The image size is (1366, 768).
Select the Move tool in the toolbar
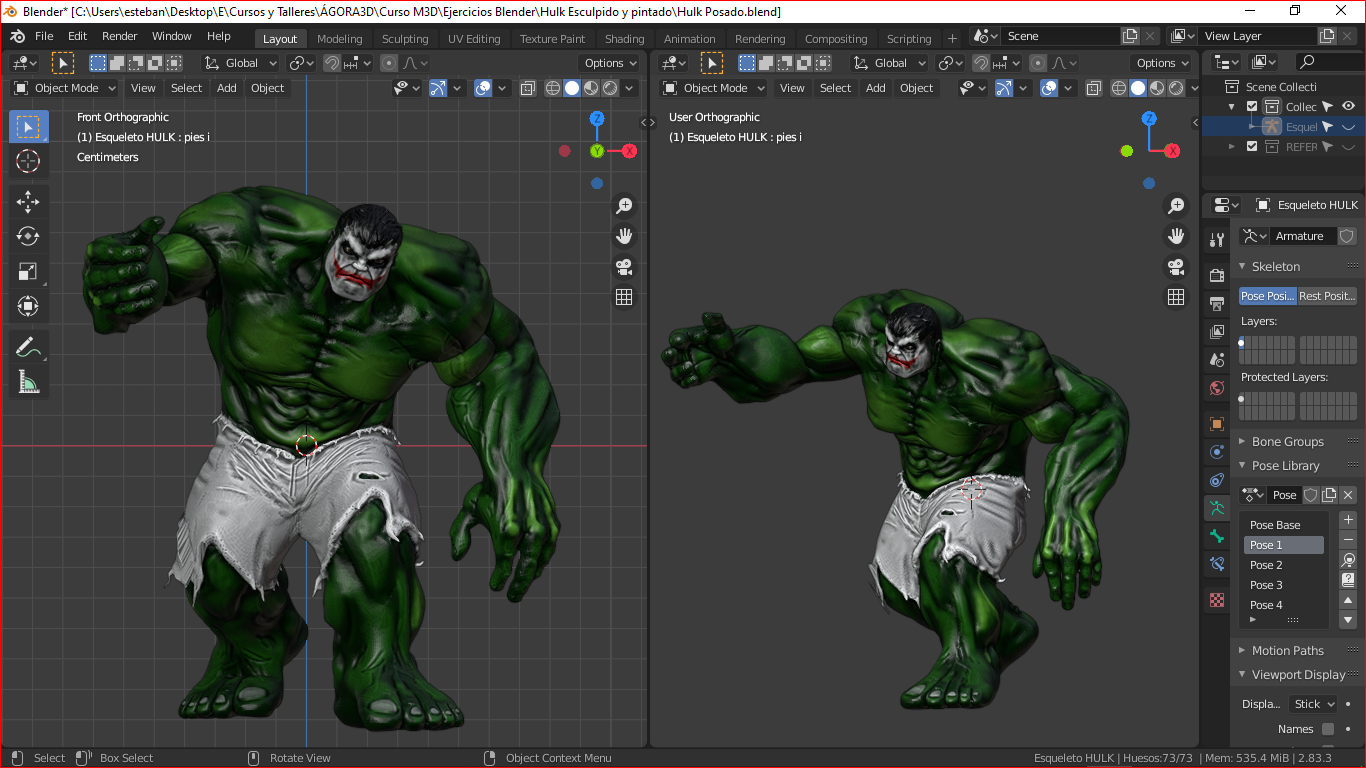click(x=28, y=201)
